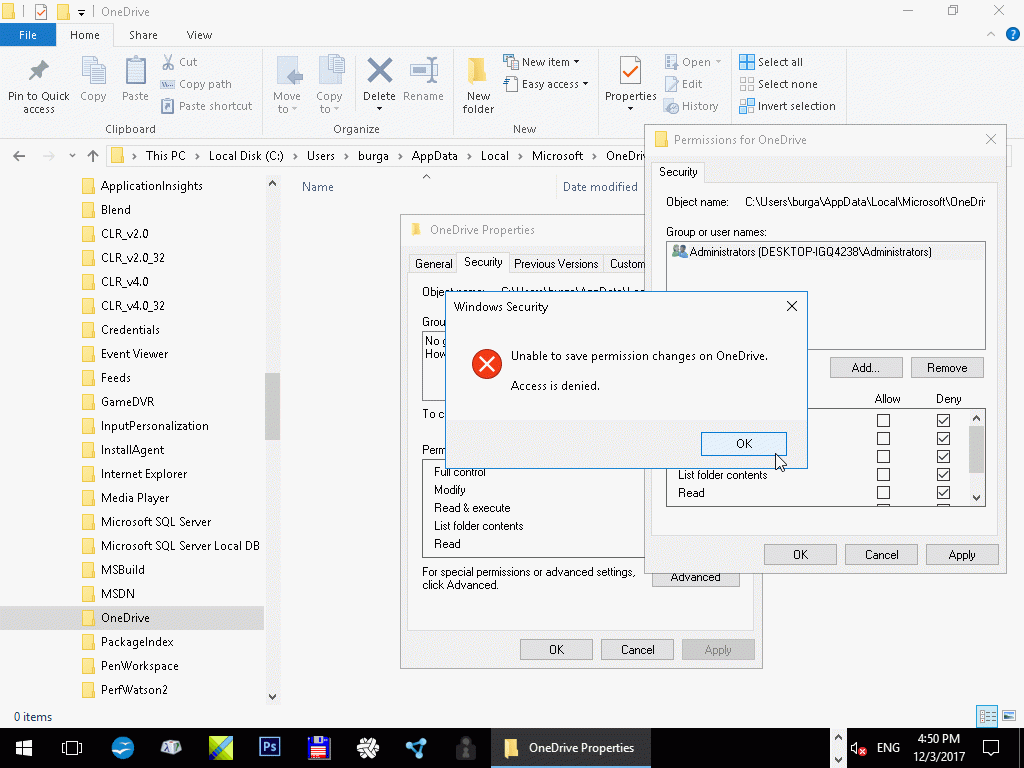Open the Explorer help question mark

(1013, 35)
